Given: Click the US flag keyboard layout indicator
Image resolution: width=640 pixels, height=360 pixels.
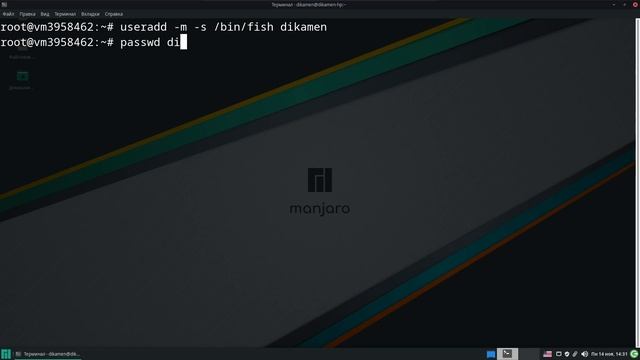Looking at the screenshot, I should 548,354.
